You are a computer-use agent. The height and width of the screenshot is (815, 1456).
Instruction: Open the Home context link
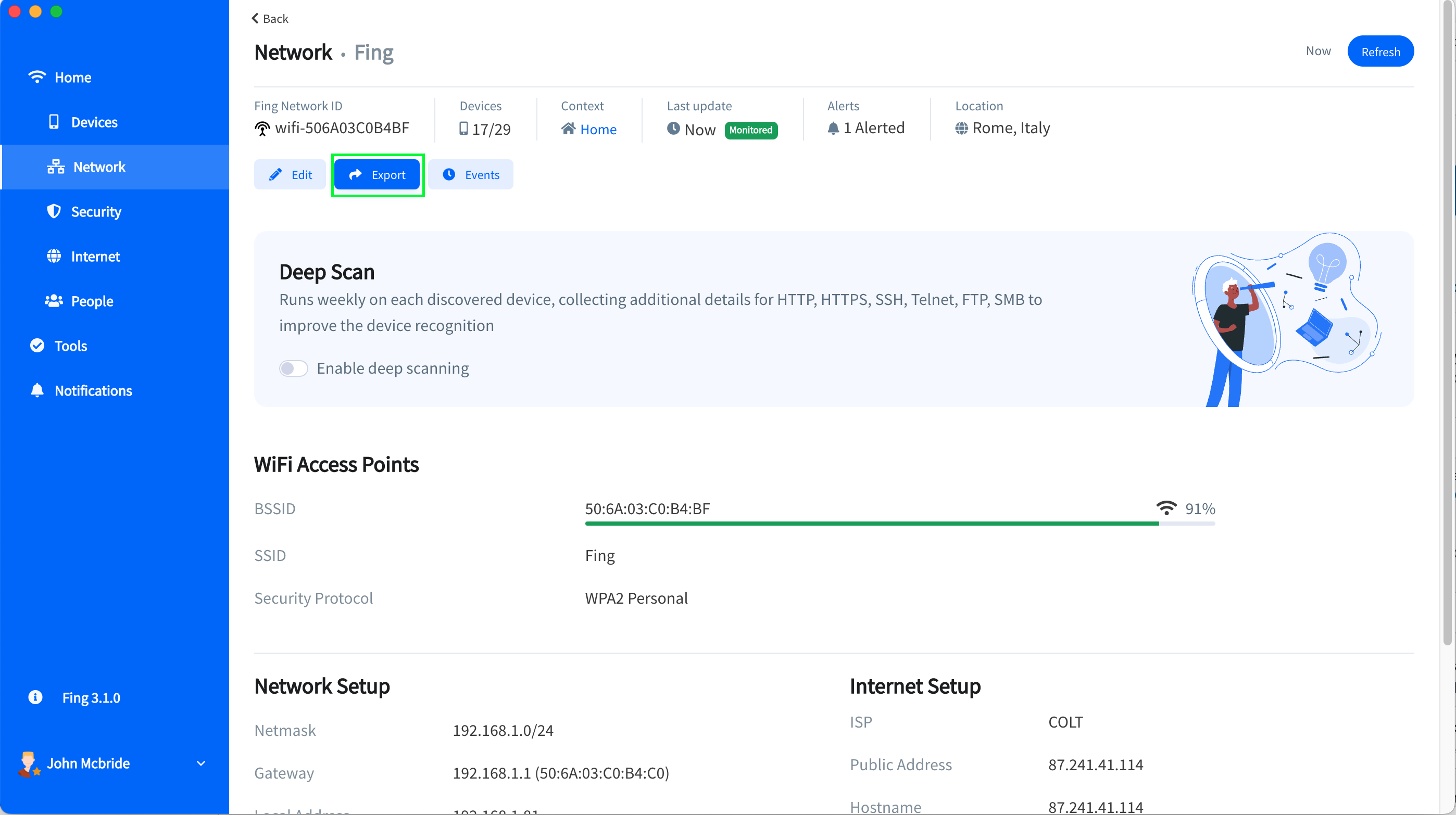coord(598,130)
